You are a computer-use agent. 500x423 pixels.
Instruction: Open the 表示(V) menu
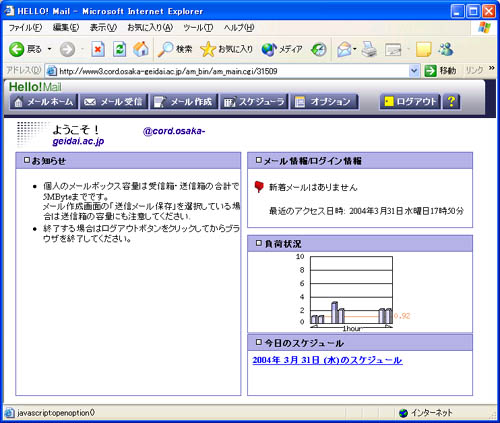click(x=103, y=28)
